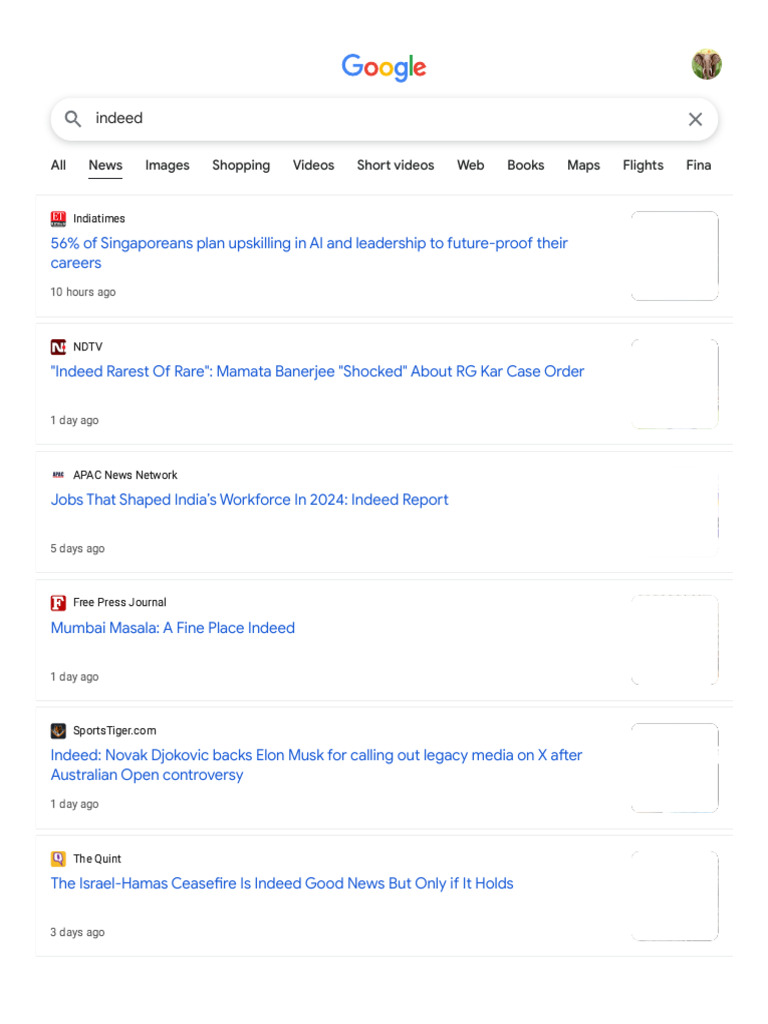Open the Israel-Hamas Ceasefire article
Screen dimensions: 768x1024
tap(282, 884)
